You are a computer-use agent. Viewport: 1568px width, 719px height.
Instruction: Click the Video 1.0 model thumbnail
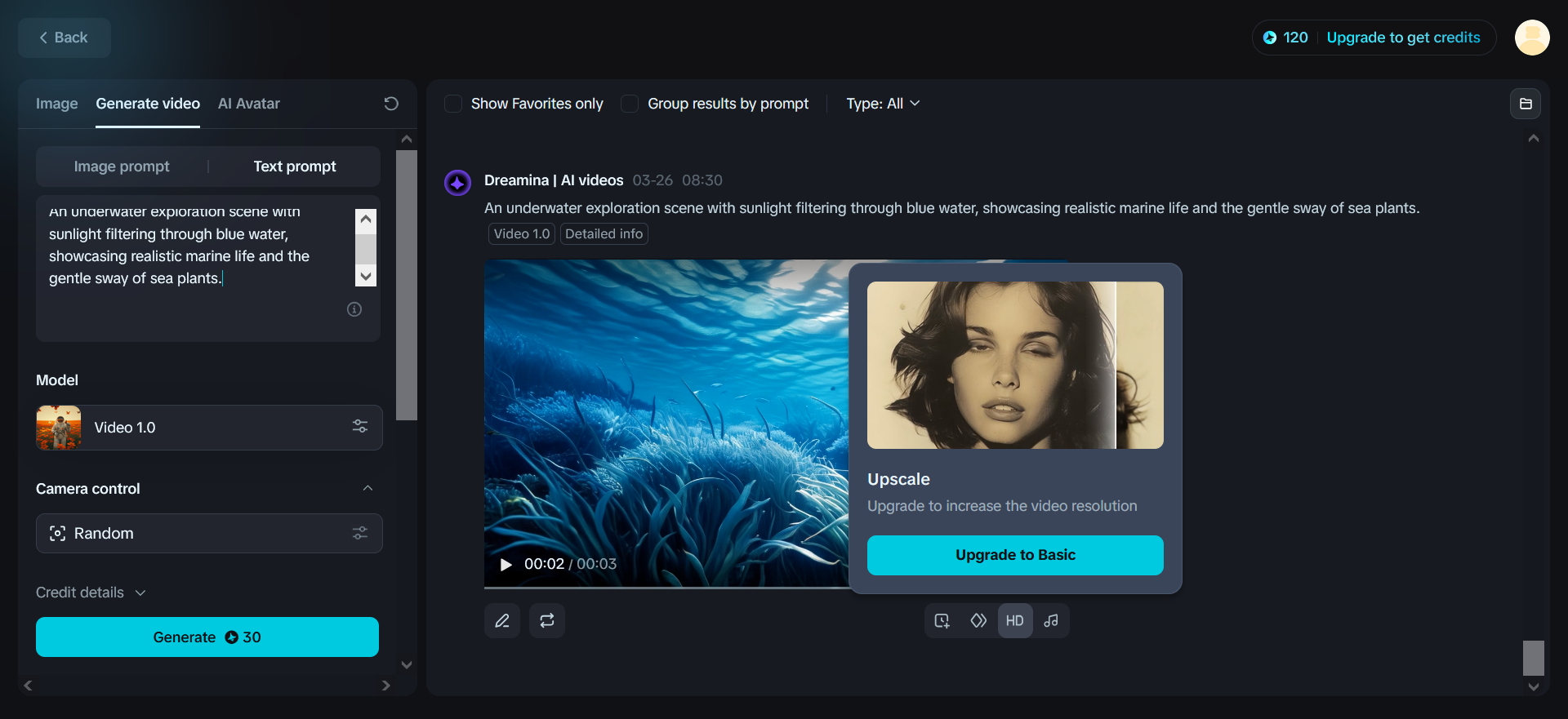tap(59, 428)
